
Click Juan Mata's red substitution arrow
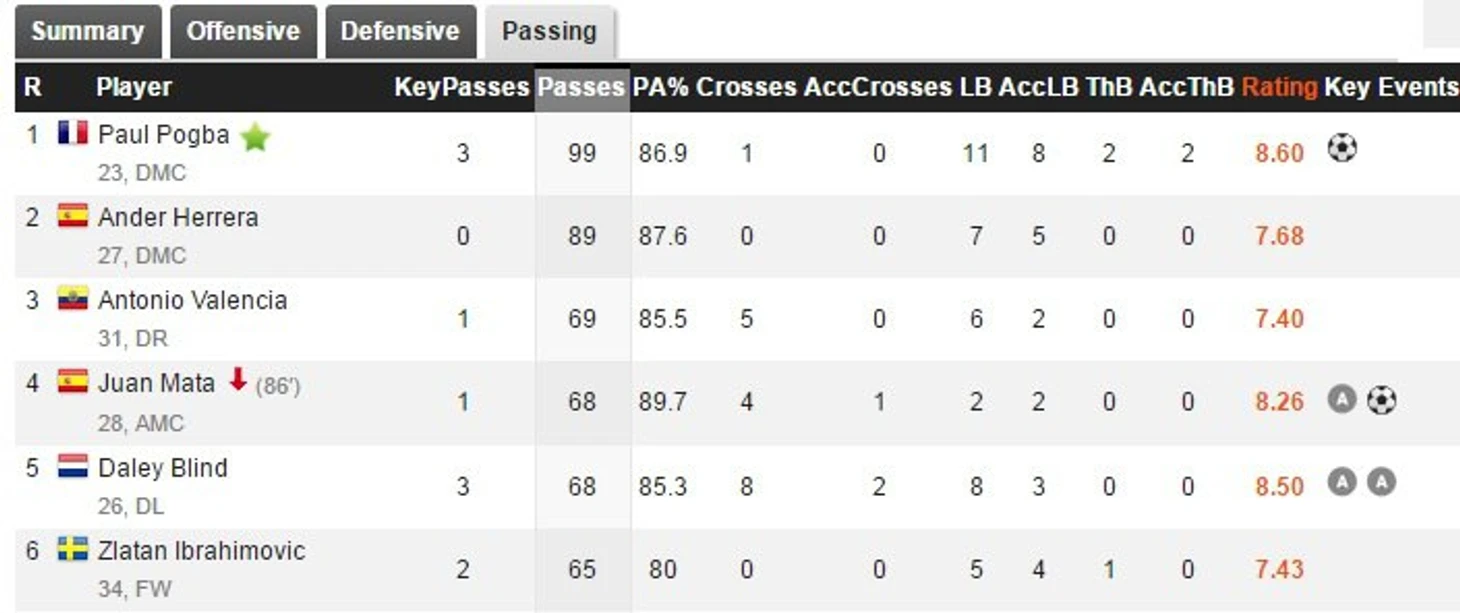tap(237, 379)
